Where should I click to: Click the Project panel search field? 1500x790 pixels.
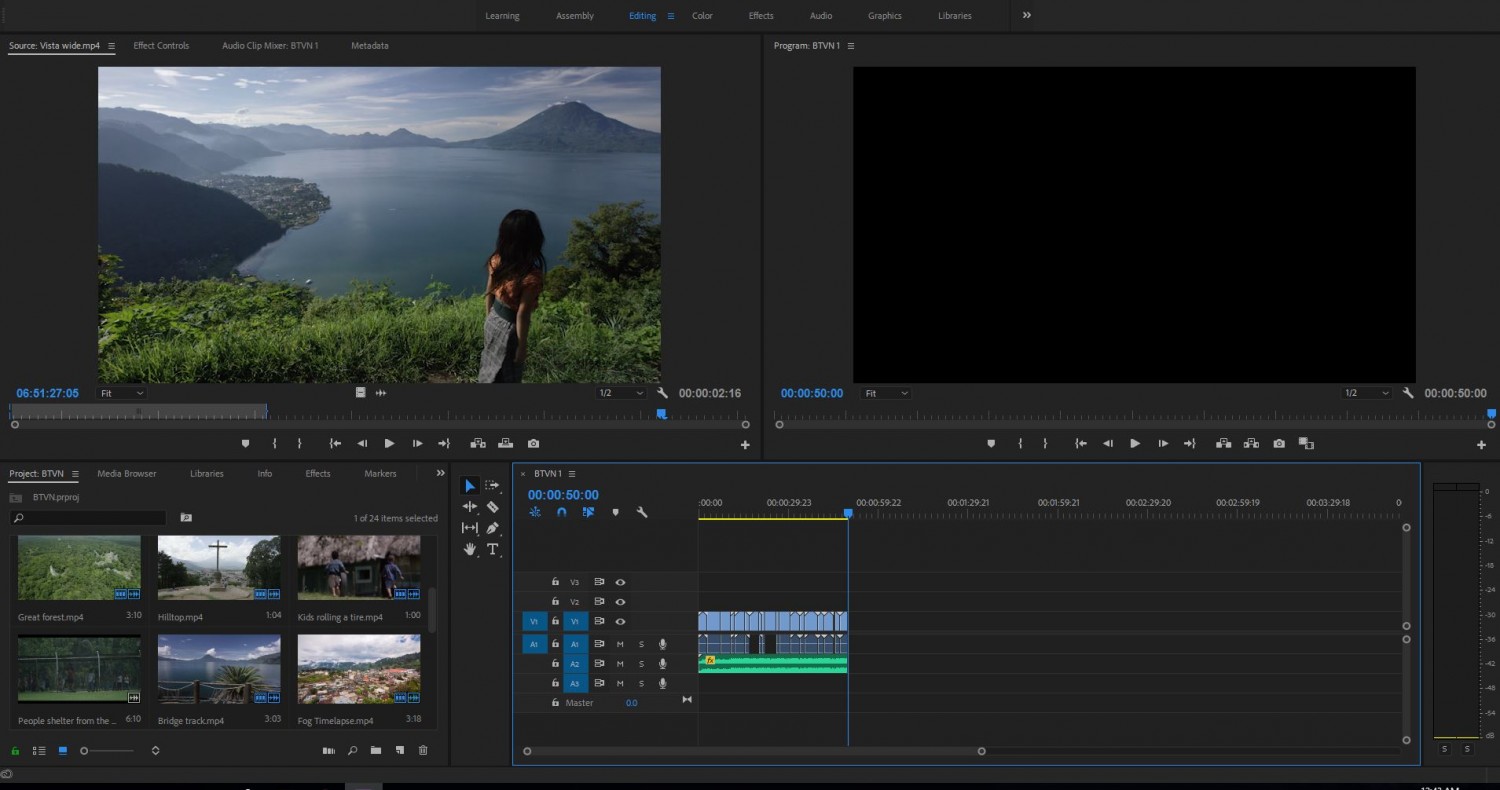[x=88, y=518]
